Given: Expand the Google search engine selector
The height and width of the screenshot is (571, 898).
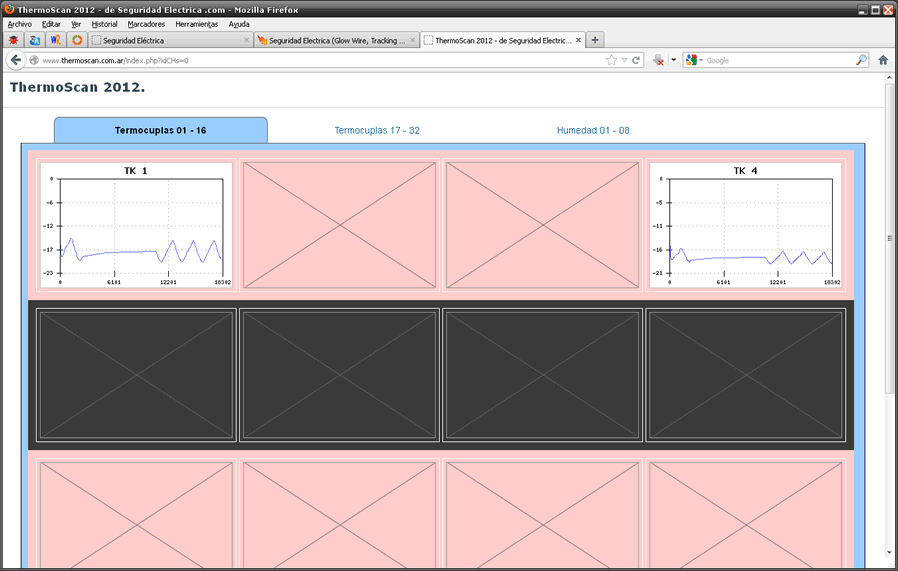Looking at the screenshot, I should pyautogui.click(x=693, y=60).
